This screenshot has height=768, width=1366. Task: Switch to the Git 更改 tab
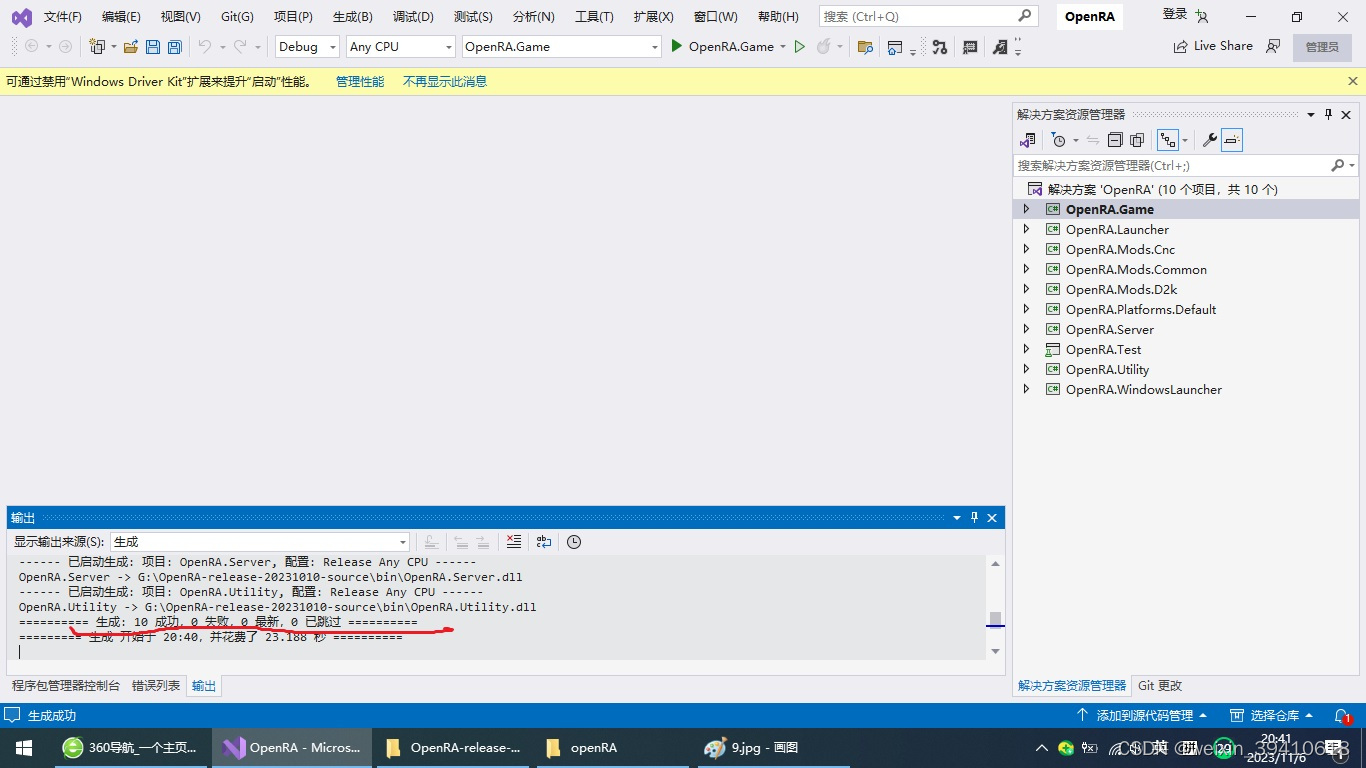click(1160, 686)
